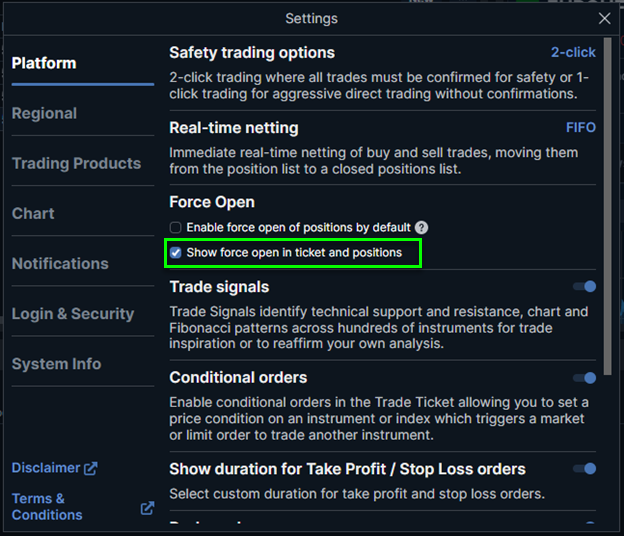This screenshot has width=624, height=536.
Task: Open the Disclaimer link
Action: click(x=46, y=468)
